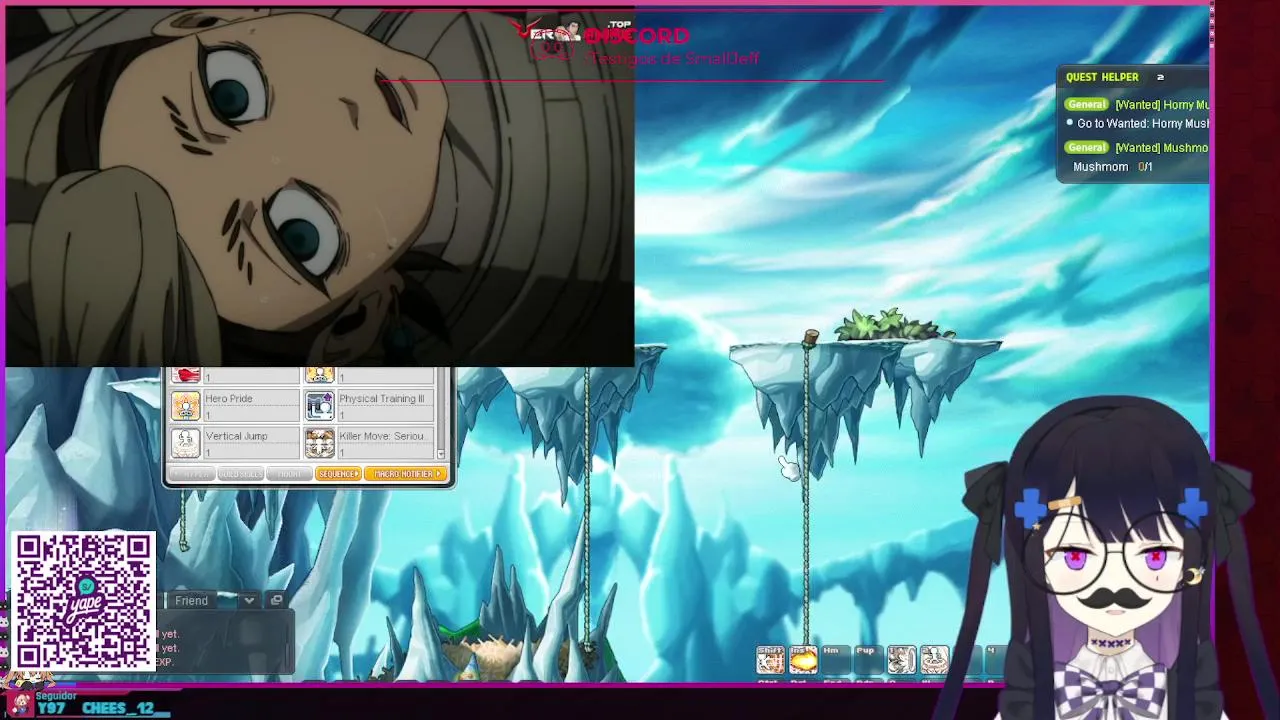The height and width of the screenshot is (720, 1280).
Task: Select the [Wanted] Mushmom quest entry
Action: [1162, 148]
